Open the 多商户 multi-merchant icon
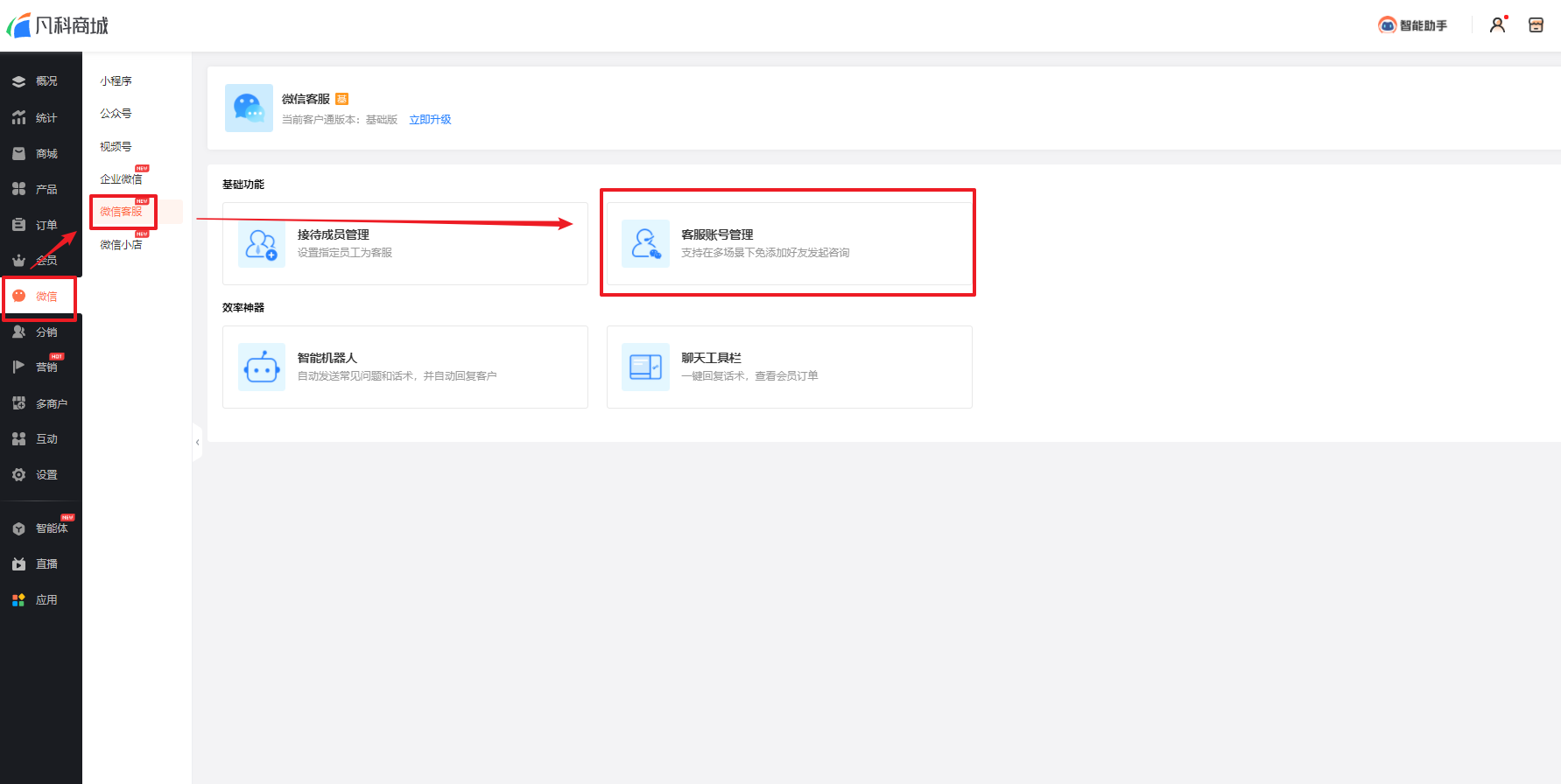The height and width of the screenshot is (784, 1561). point(18,403)
